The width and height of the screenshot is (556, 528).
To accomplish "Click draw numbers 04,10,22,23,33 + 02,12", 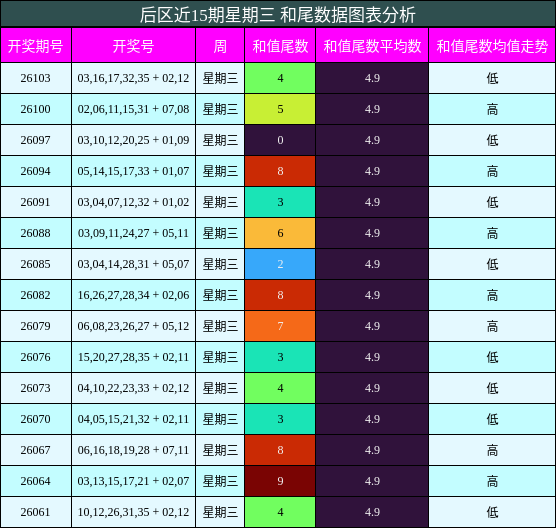I will 133,388.
